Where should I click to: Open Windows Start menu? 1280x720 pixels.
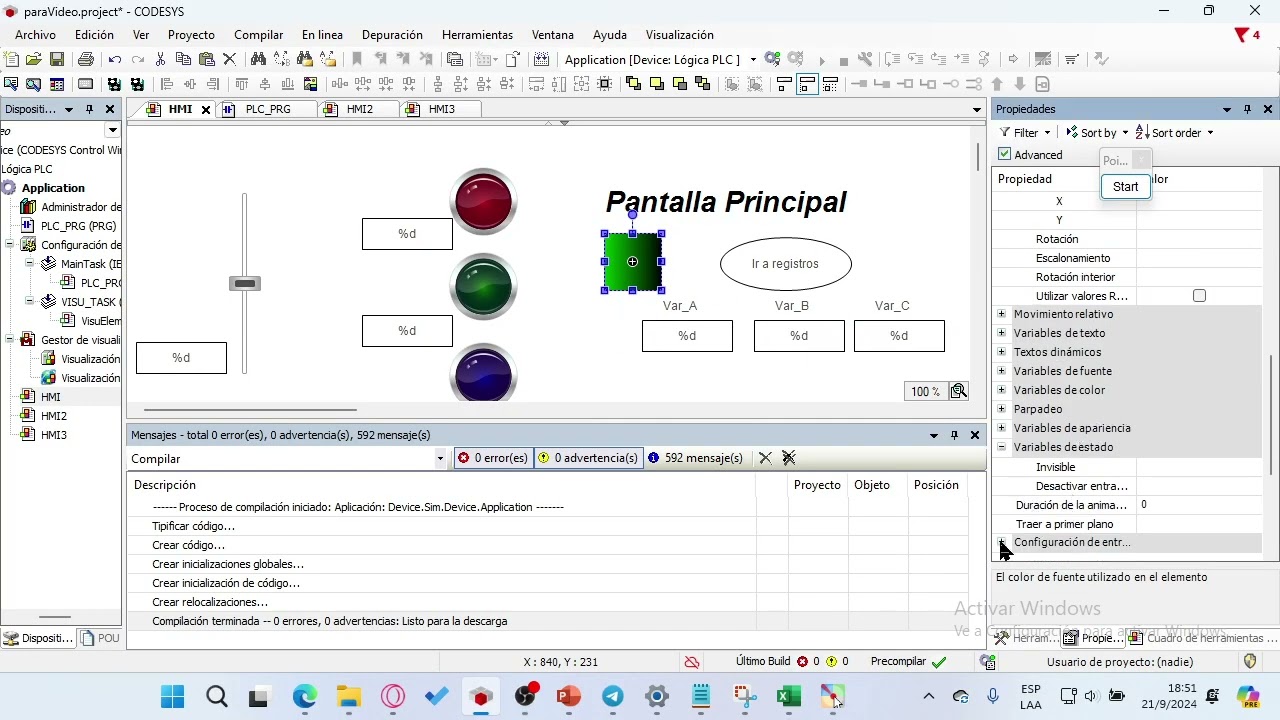[x=172, y=696]
